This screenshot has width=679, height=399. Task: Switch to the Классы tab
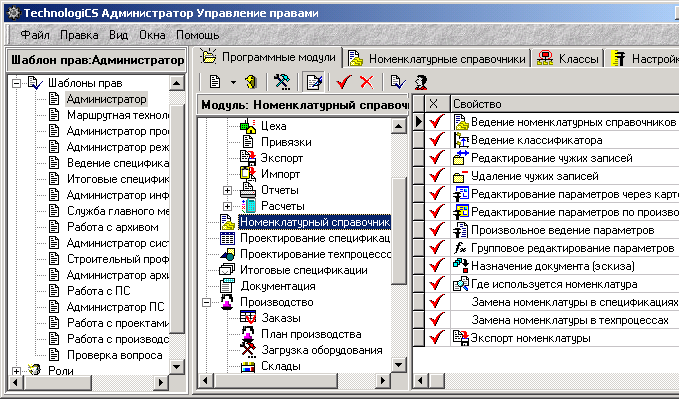click(x=569, y=58)
